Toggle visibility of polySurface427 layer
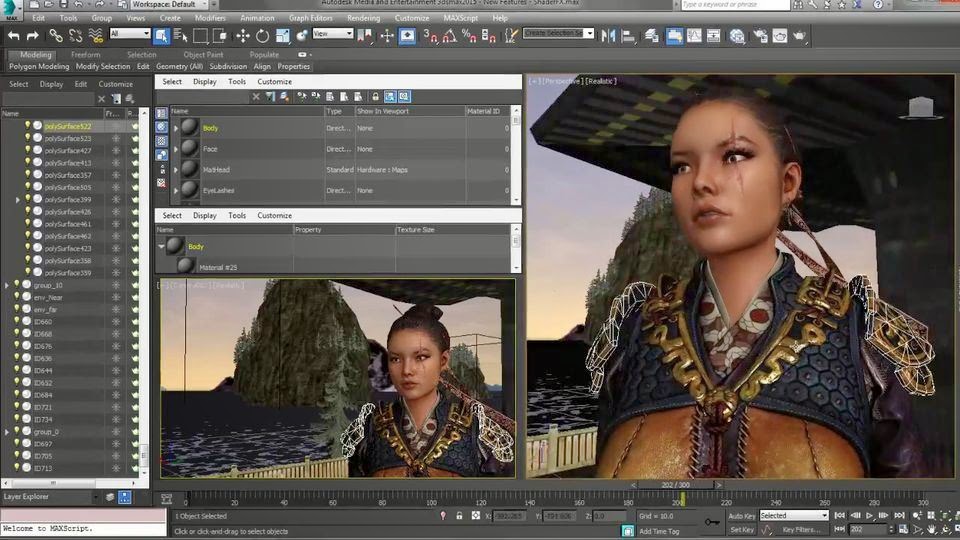Viewport: 960px width, 540px height. click(x=27, y=151)
